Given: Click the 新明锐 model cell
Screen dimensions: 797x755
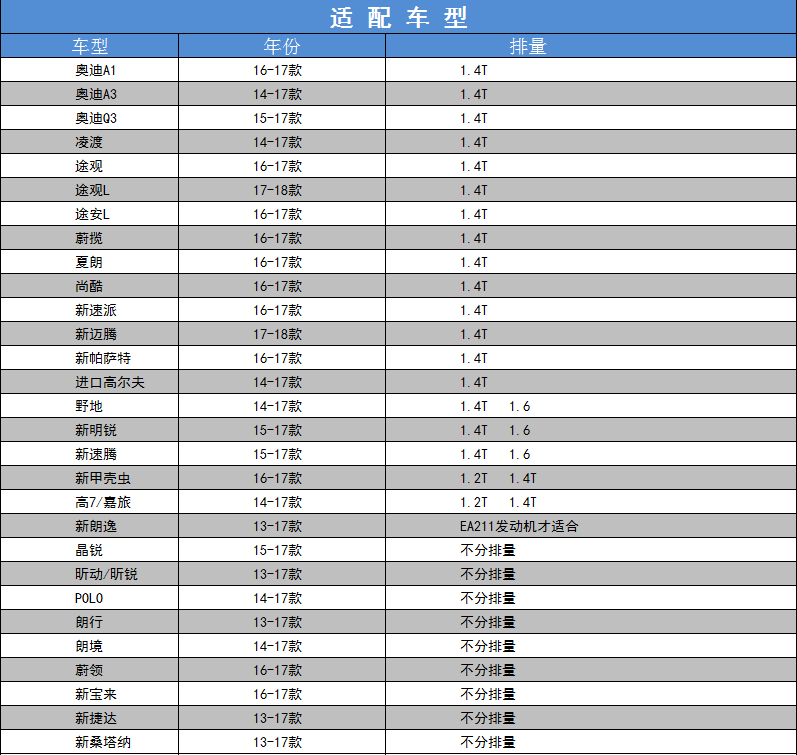Looking at the screenshot, I should (89, 430).
